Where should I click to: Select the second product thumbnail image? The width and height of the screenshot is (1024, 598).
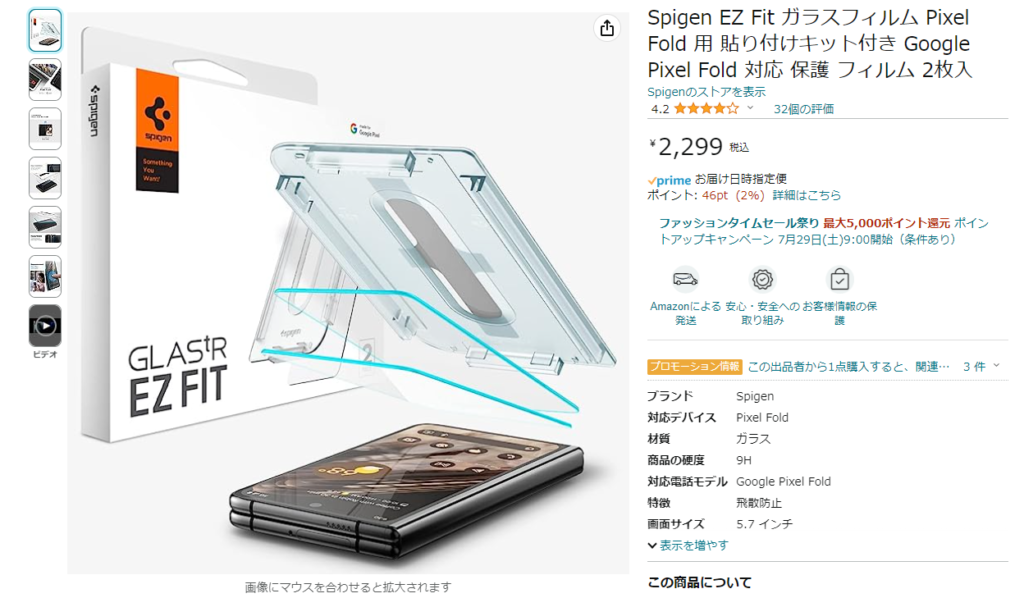[45, 79]
